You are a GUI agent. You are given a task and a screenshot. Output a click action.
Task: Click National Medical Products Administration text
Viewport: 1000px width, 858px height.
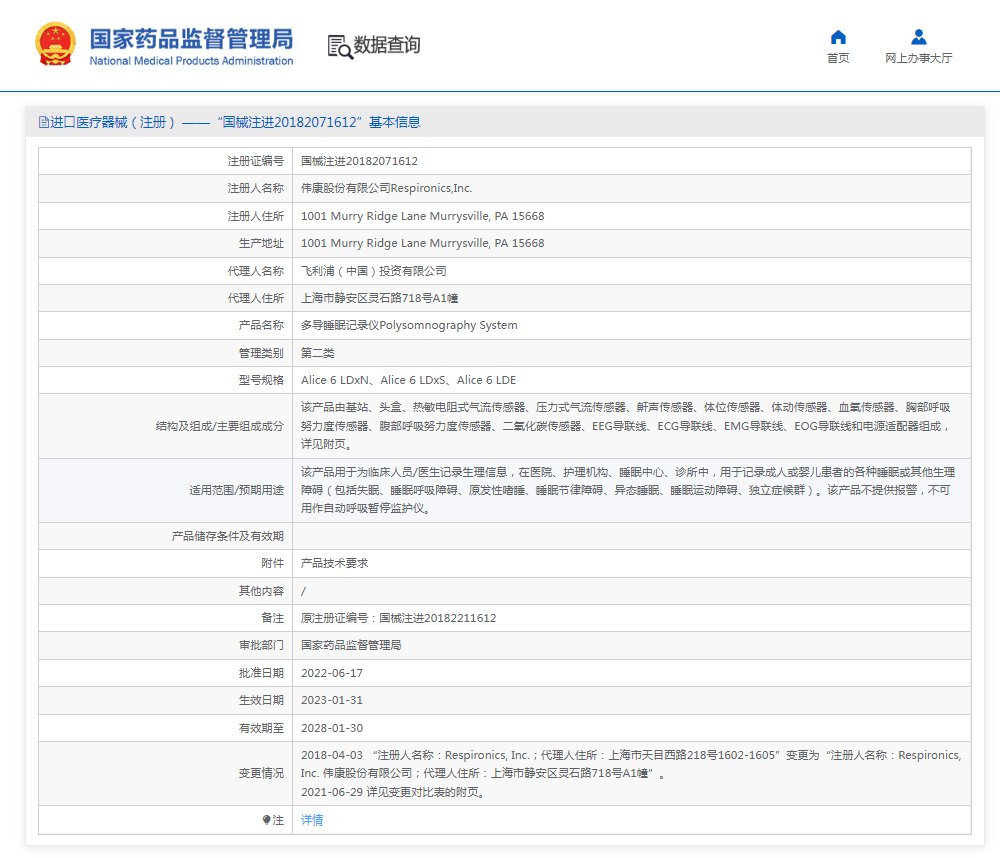pyautogui.click(x=191, y=61)
